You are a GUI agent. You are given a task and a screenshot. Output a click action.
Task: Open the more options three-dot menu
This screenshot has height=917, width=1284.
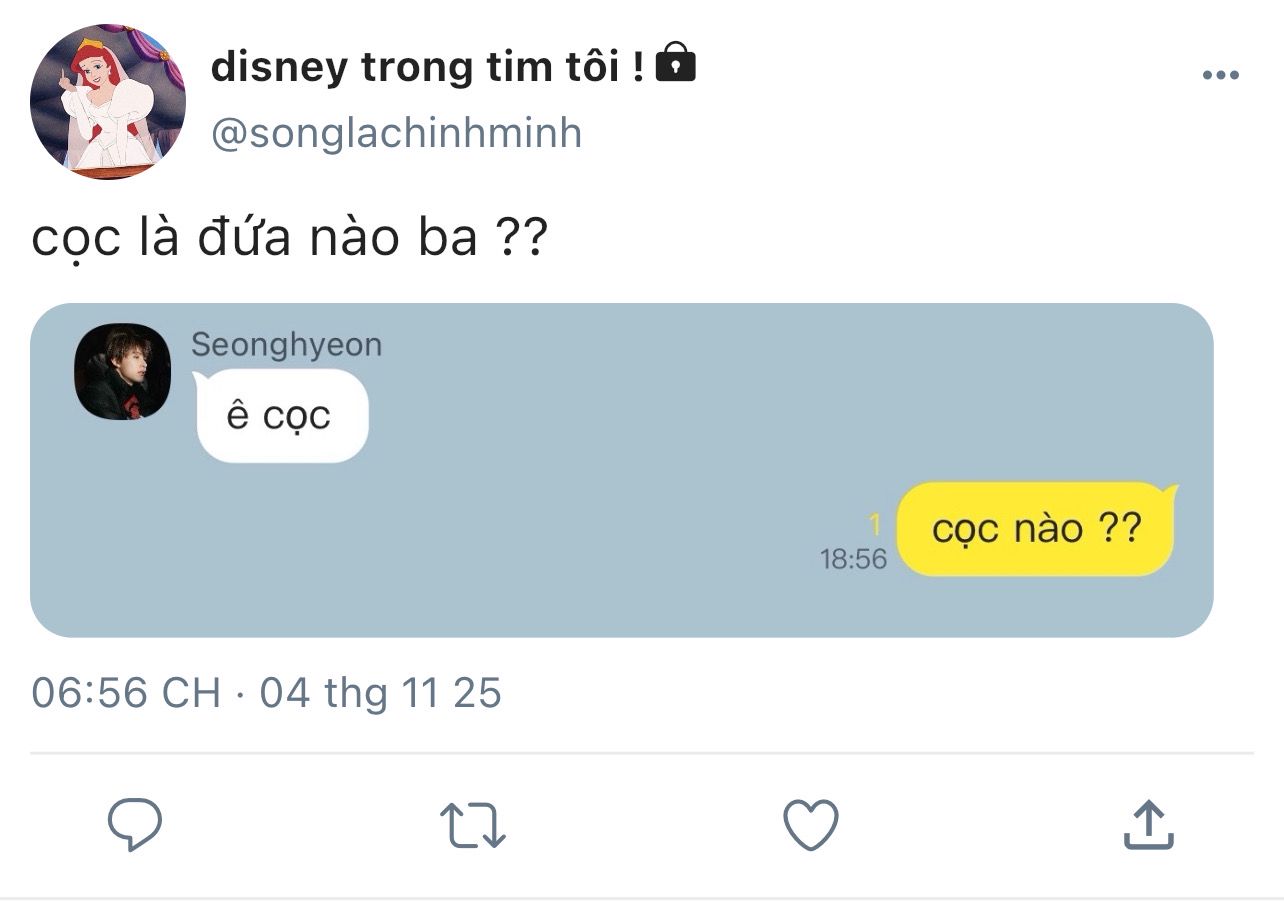[1220, 76]
